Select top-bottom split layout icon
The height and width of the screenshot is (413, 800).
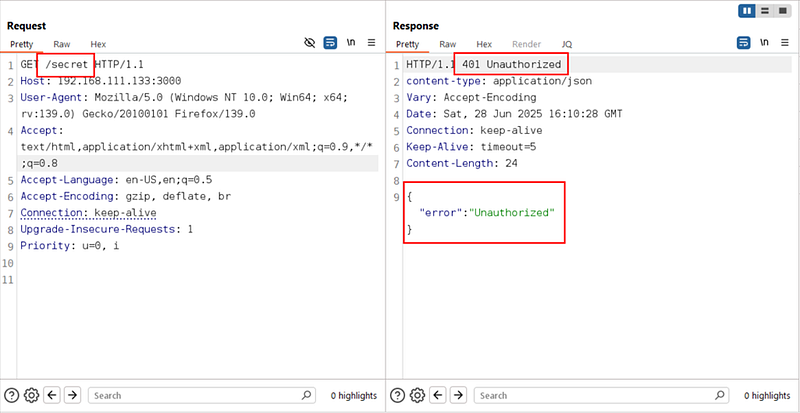point(764,11)
